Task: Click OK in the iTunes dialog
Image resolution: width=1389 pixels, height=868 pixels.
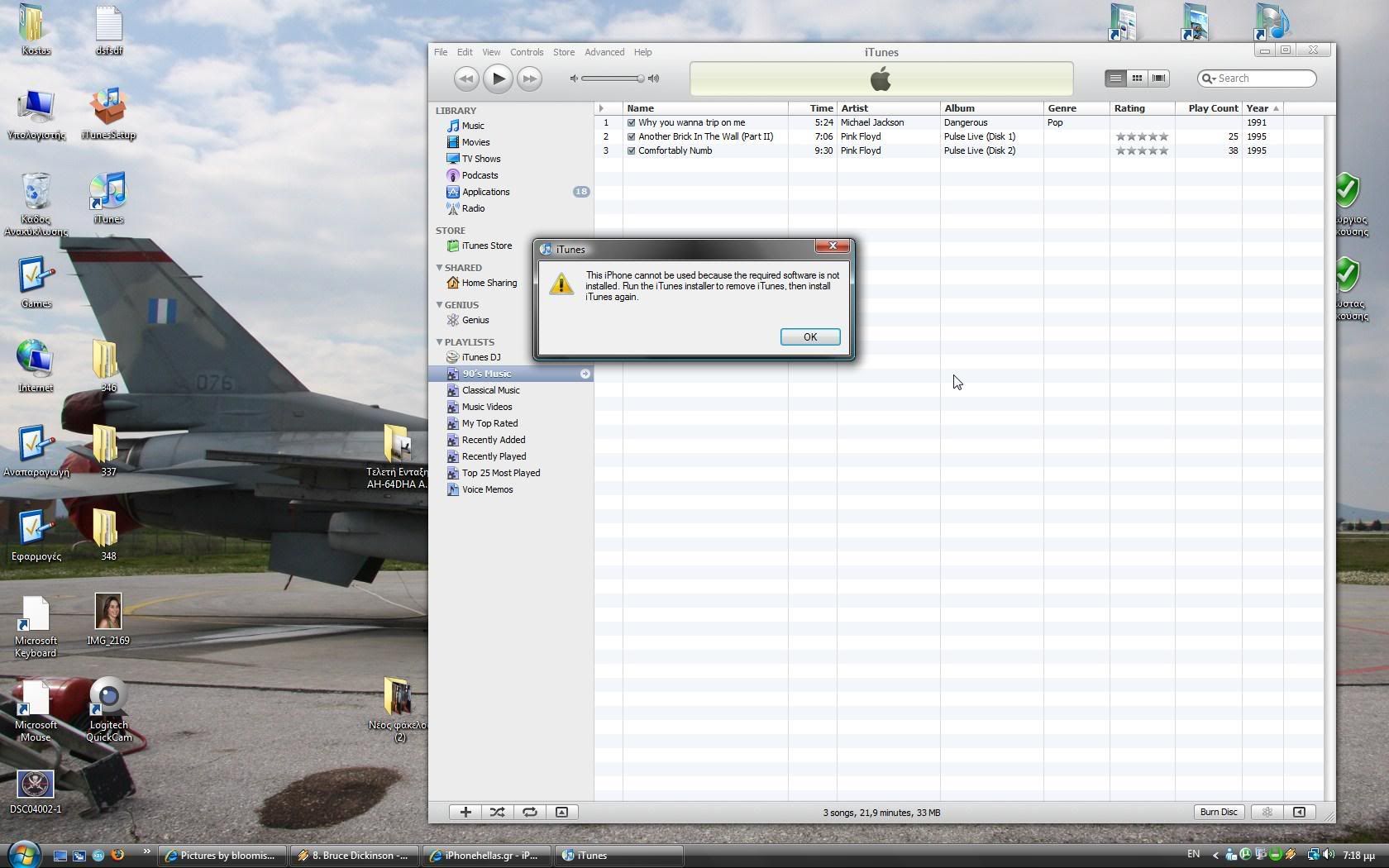Action: coord(810,336)
